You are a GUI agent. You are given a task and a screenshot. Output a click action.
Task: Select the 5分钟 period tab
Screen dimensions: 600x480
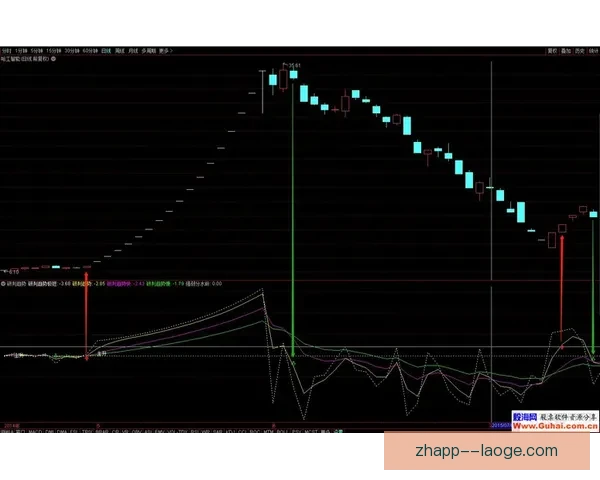point(37,51)
